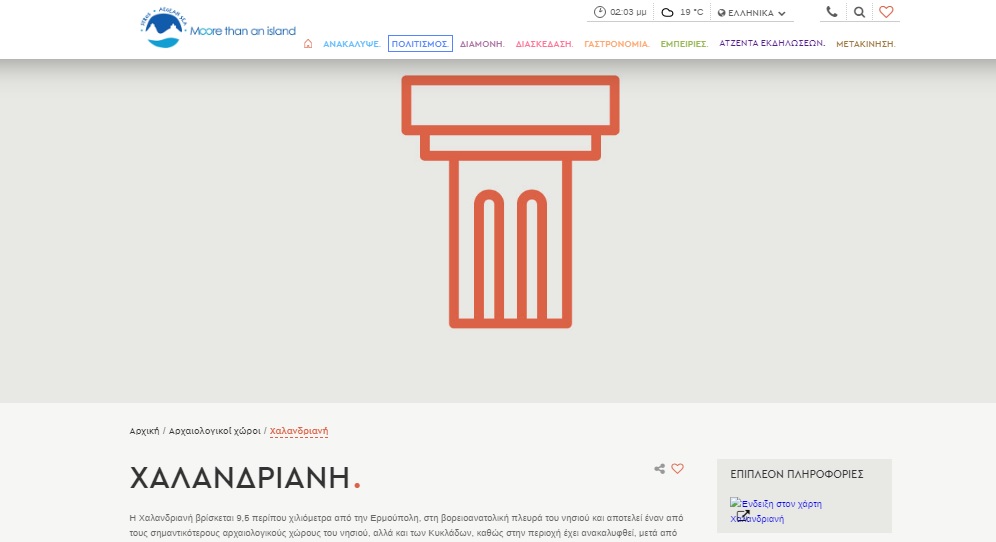This screenshot has height=542, width=996.
Task: Navigate to ΕΜΠΕΙΡΙΕΣ menu item
Action: 684,44
